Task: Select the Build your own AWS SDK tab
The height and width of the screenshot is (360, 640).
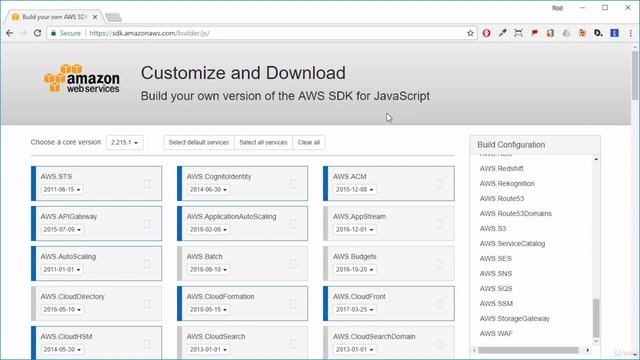Action: pyautogui.click(x=52, y=17)
